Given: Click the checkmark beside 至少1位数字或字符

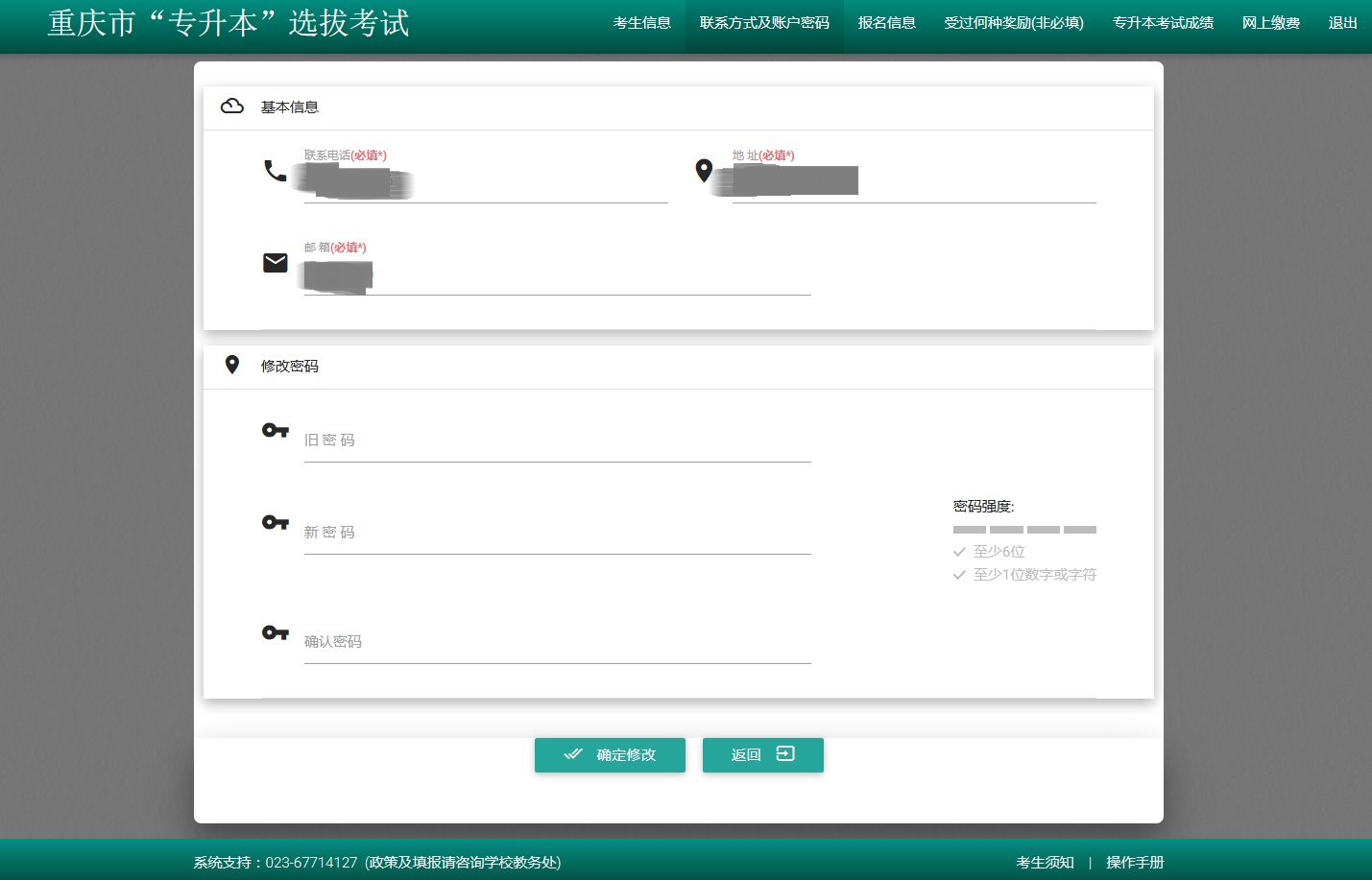Looking at the screenshot, I should 959,575.
